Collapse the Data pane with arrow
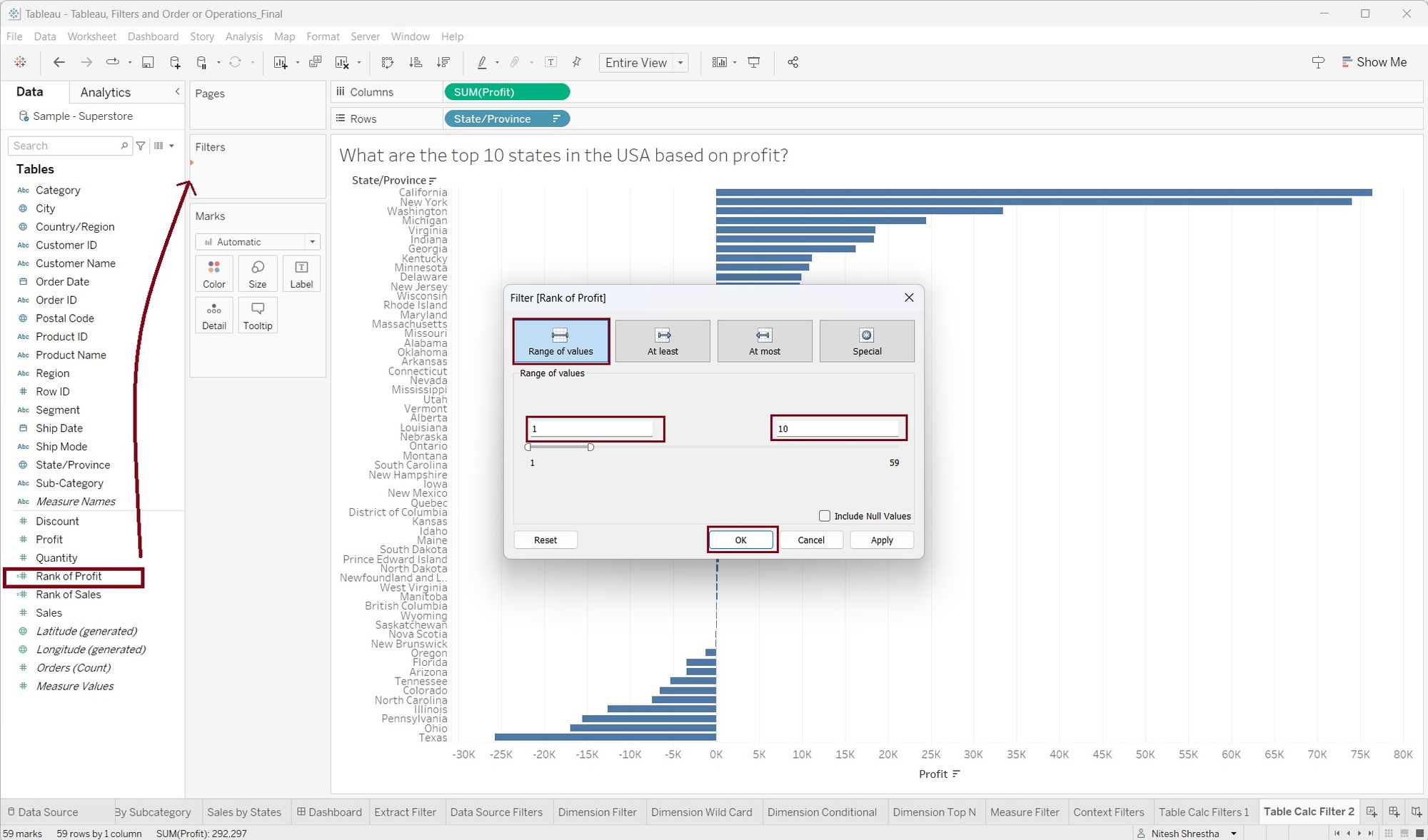Viewport: 1428px width, 840px height. (x=177, y=91)
